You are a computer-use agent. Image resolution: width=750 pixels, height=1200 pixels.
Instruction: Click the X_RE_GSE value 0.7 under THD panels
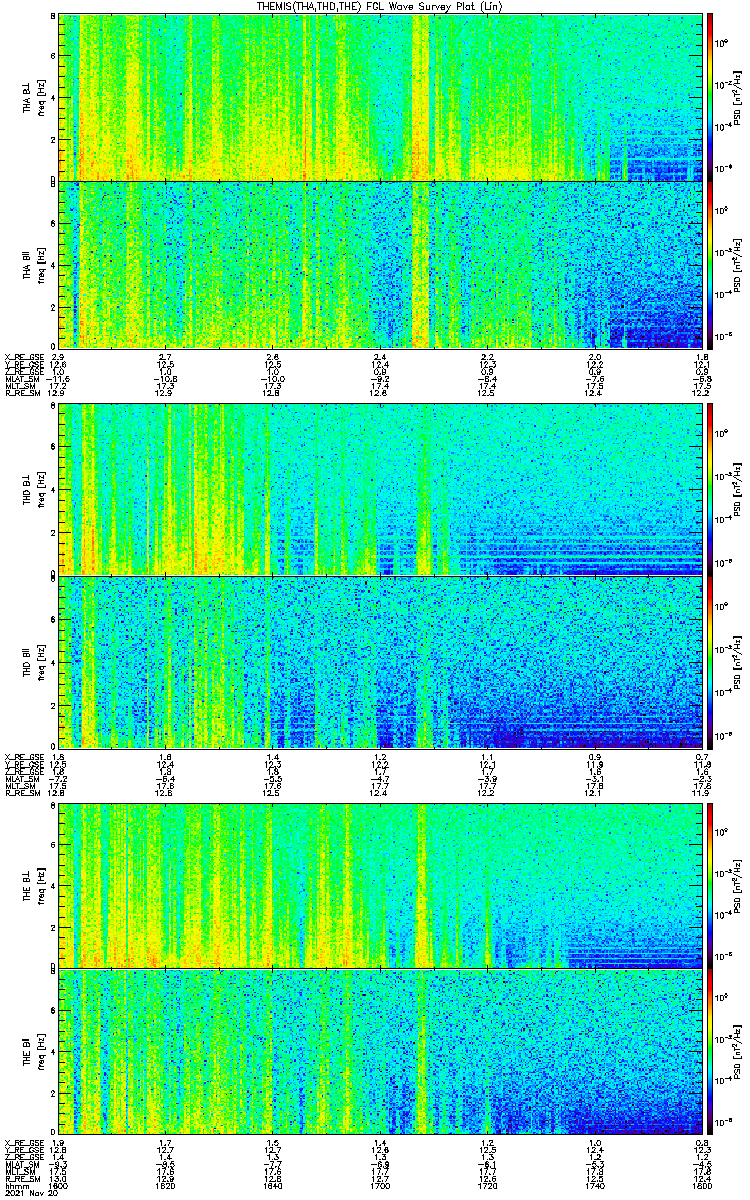703,756
